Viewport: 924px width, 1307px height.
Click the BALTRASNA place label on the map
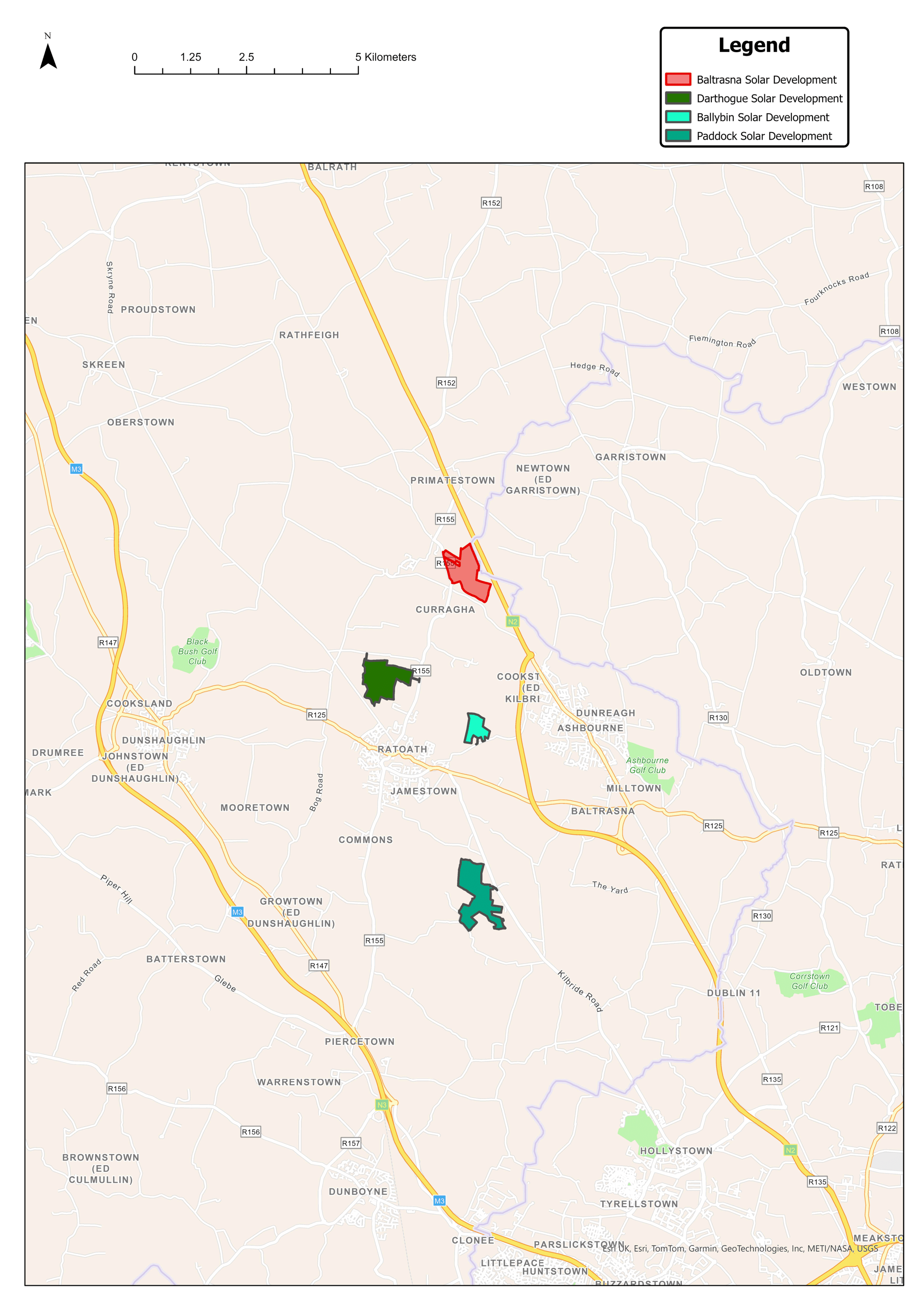602,811
